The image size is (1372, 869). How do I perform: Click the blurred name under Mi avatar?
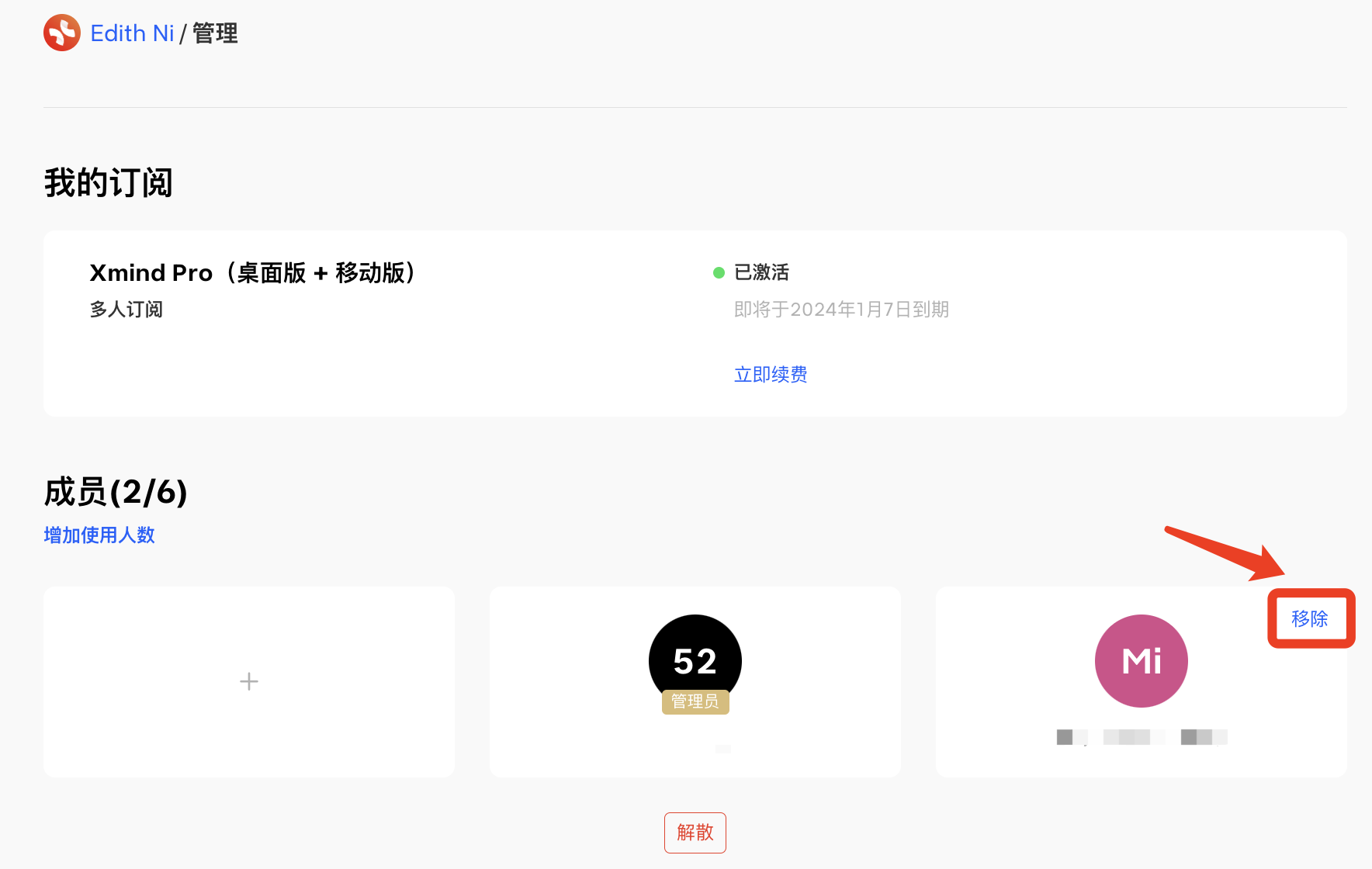pyautogui.click(x=1142, y=737)
